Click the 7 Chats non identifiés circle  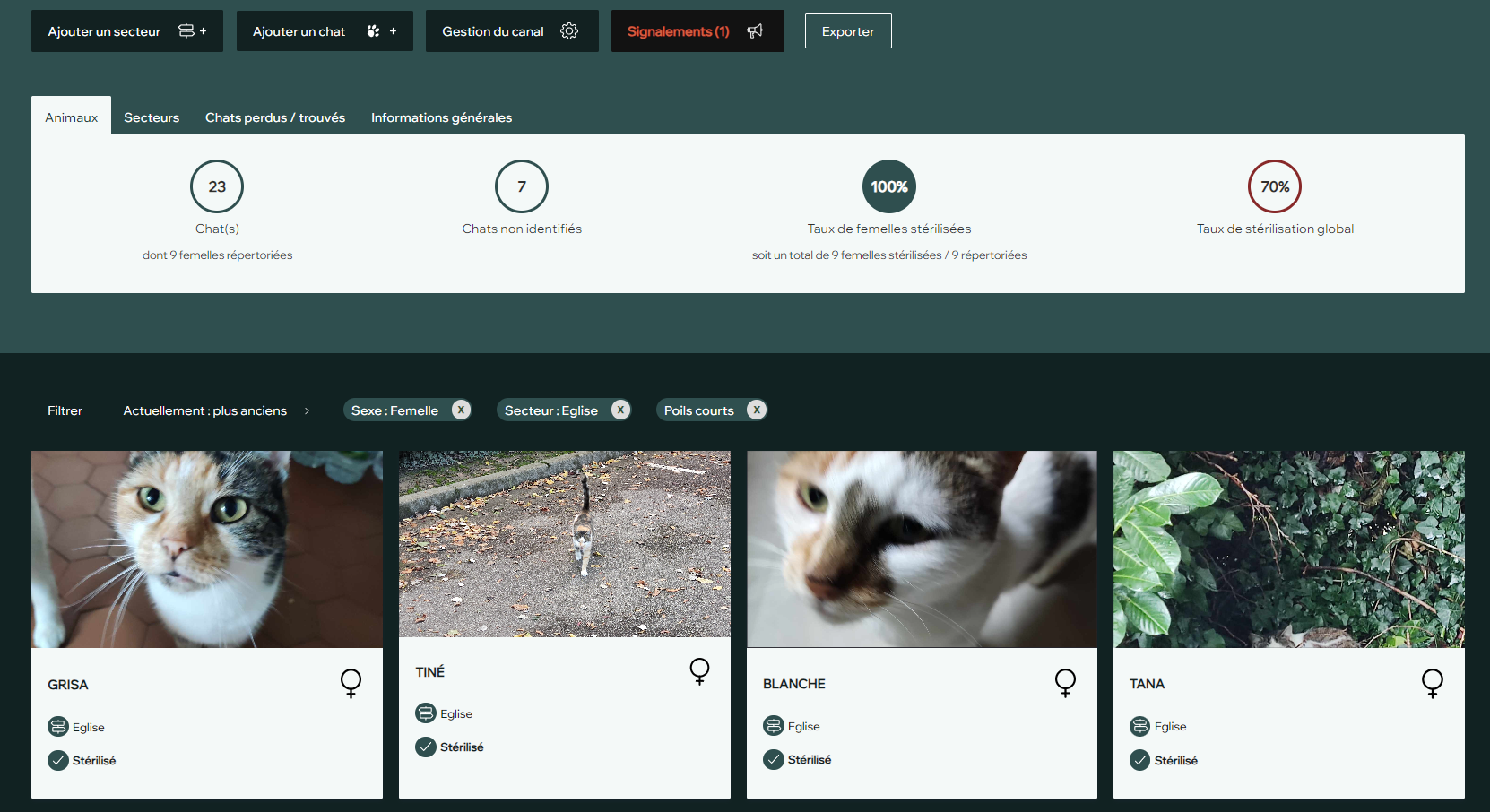[x=522, y=186]
